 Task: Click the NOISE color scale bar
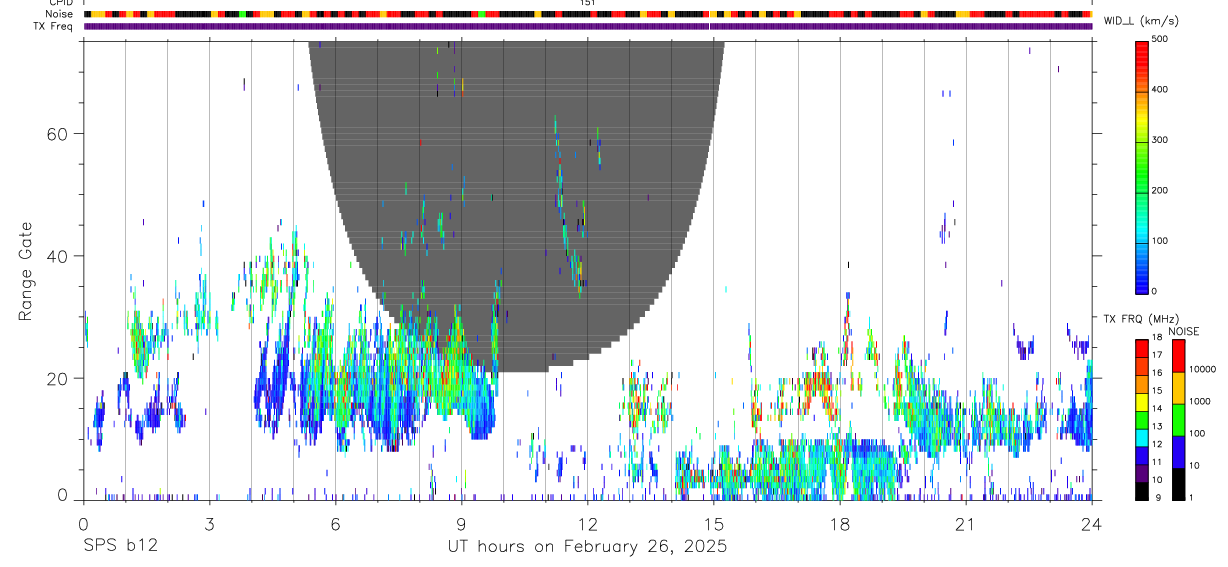[1178, 420]
